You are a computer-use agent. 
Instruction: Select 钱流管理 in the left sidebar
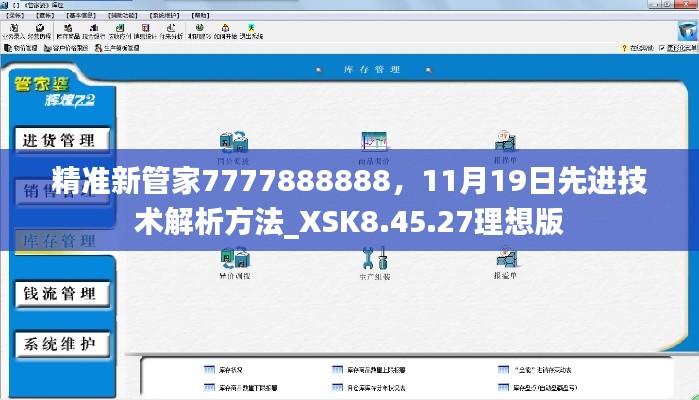click(62, 293)
